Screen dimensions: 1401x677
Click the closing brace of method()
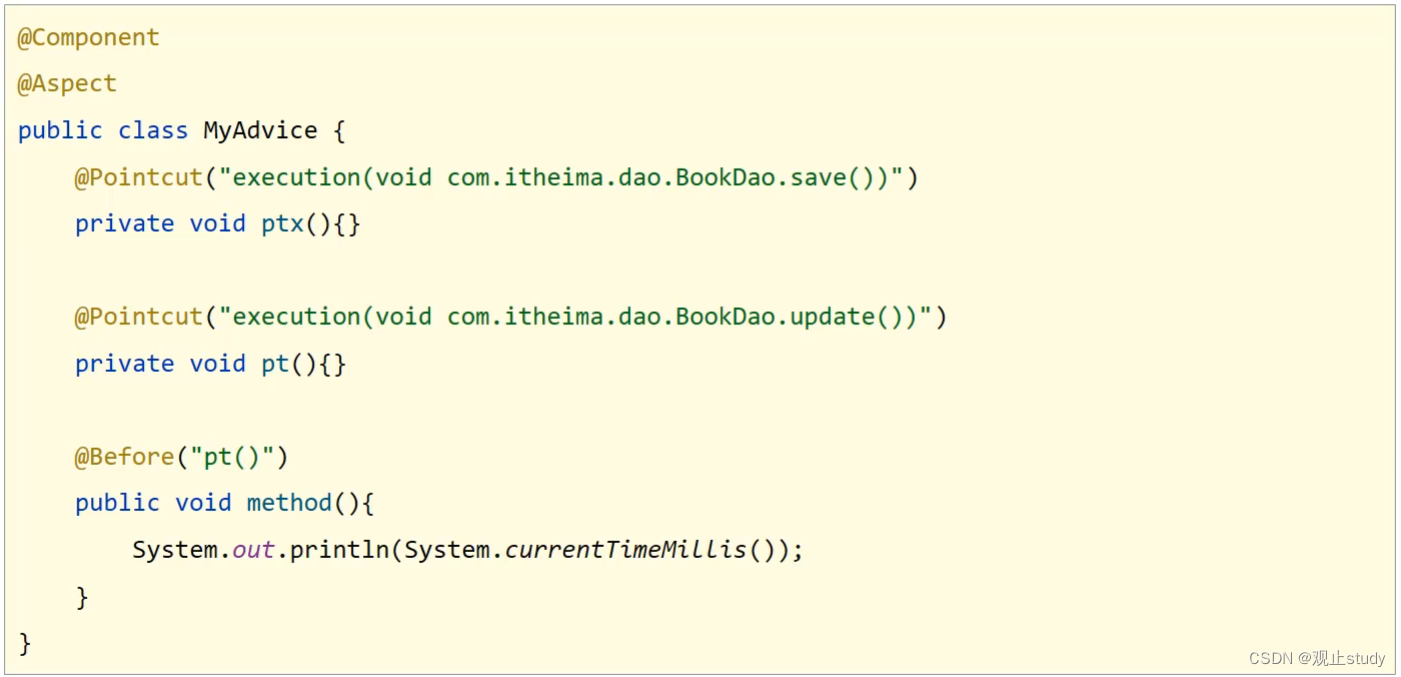[x=82, y=597]
